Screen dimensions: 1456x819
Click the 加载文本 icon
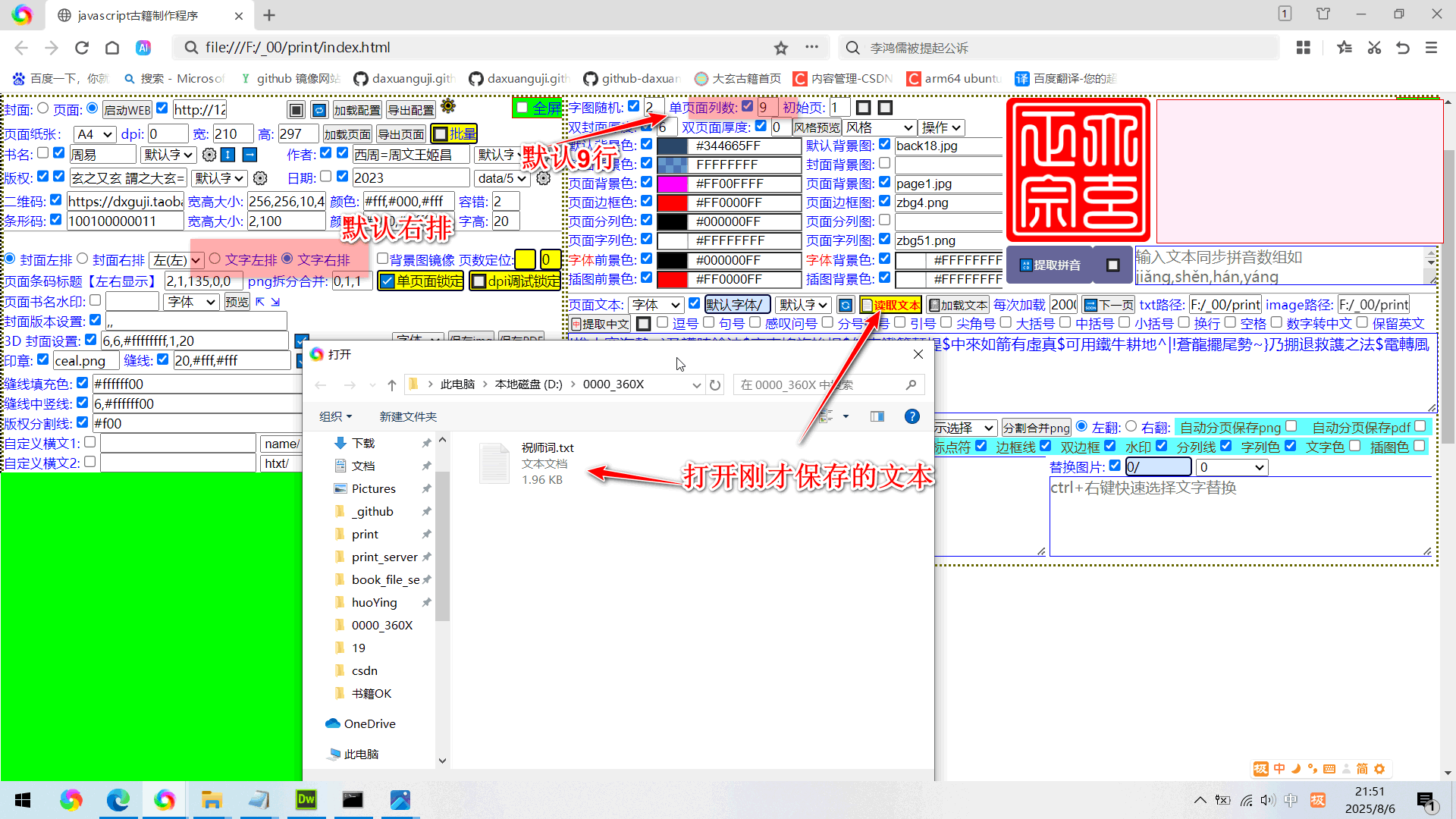958,304
